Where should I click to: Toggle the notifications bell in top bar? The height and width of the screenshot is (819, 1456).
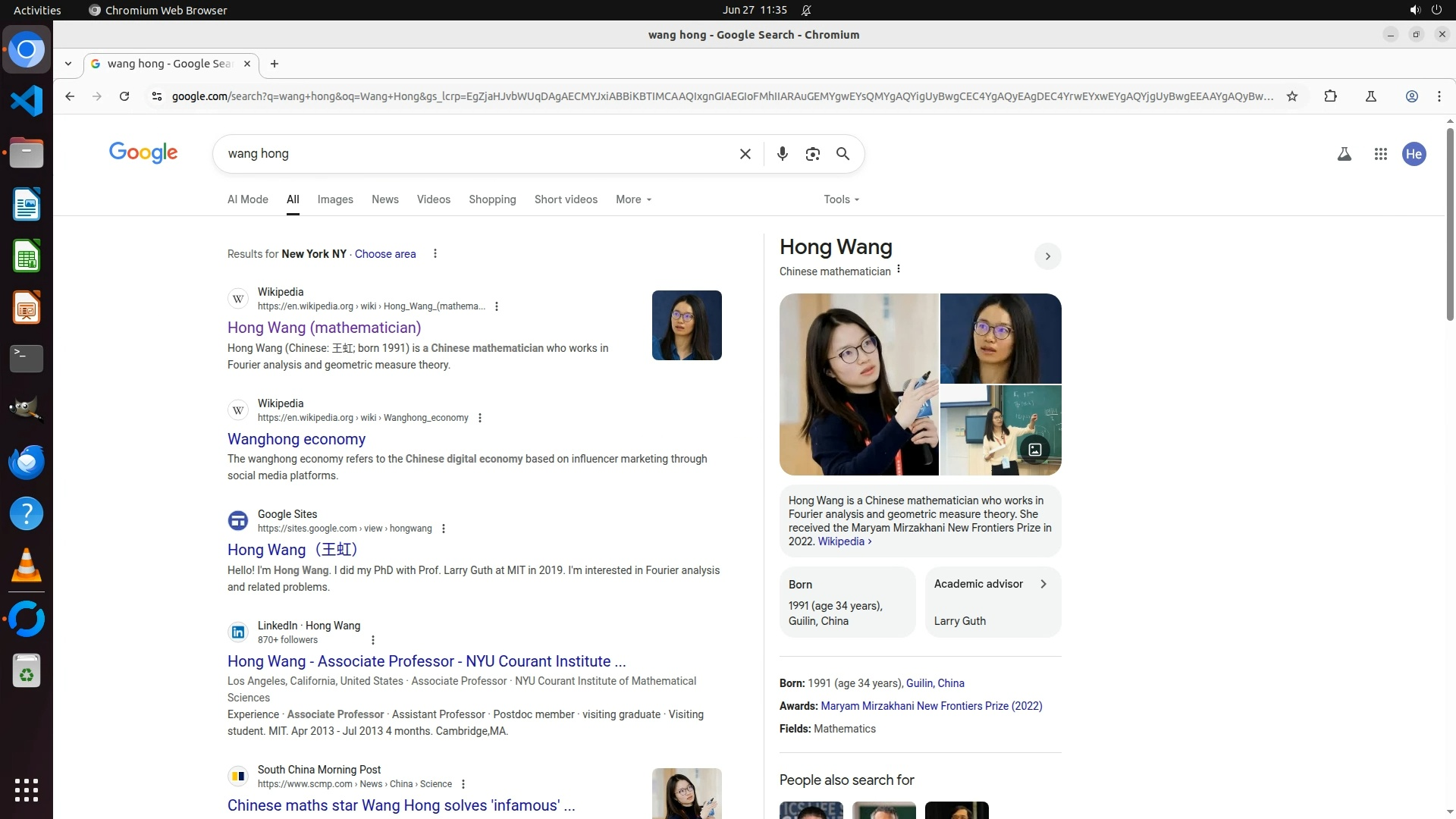[806, 10]
